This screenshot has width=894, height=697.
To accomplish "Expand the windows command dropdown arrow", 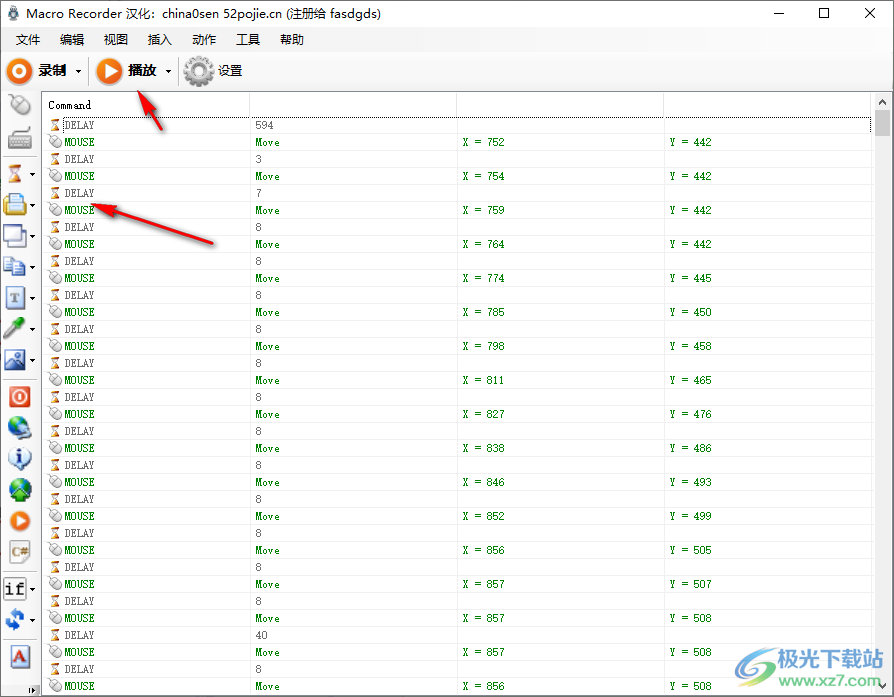I will (x=32, y=236).
